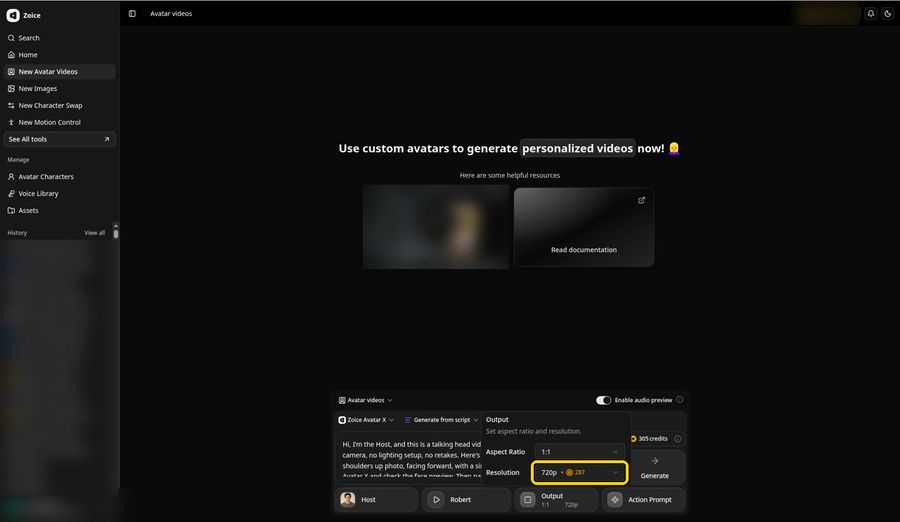Click the info icon beside audio preview
Screen dimensions: 900x522
[680, 400]
